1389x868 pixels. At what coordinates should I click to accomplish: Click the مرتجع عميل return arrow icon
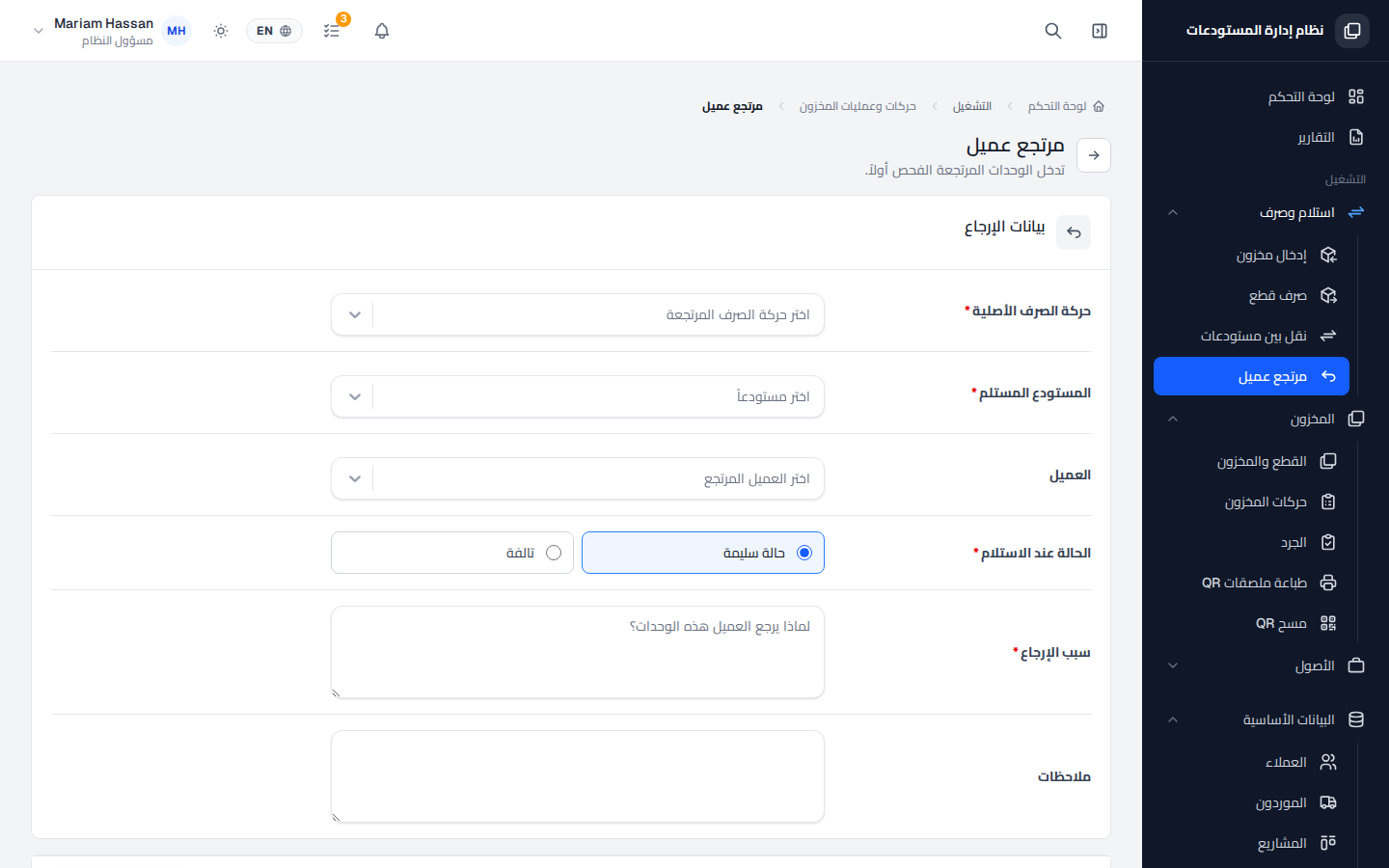coord(1328,376)
